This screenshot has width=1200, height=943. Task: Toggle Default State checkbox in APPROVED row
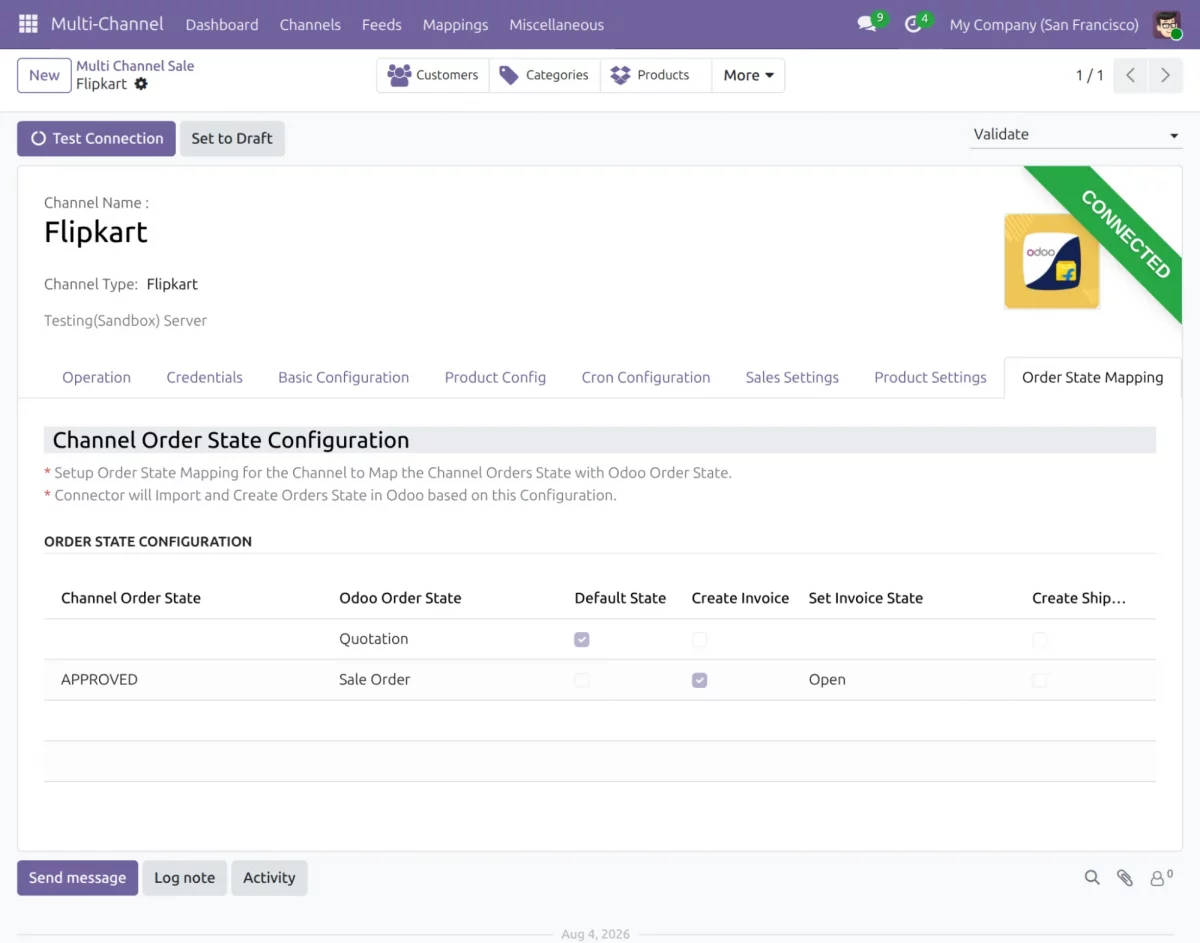pyautogui.click(x=582, y=680)
